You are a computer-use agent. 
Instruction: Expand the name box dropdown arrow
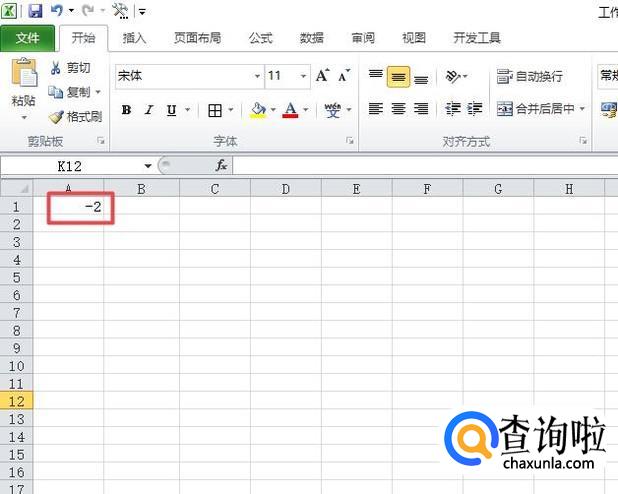click(x=148, y=166)
